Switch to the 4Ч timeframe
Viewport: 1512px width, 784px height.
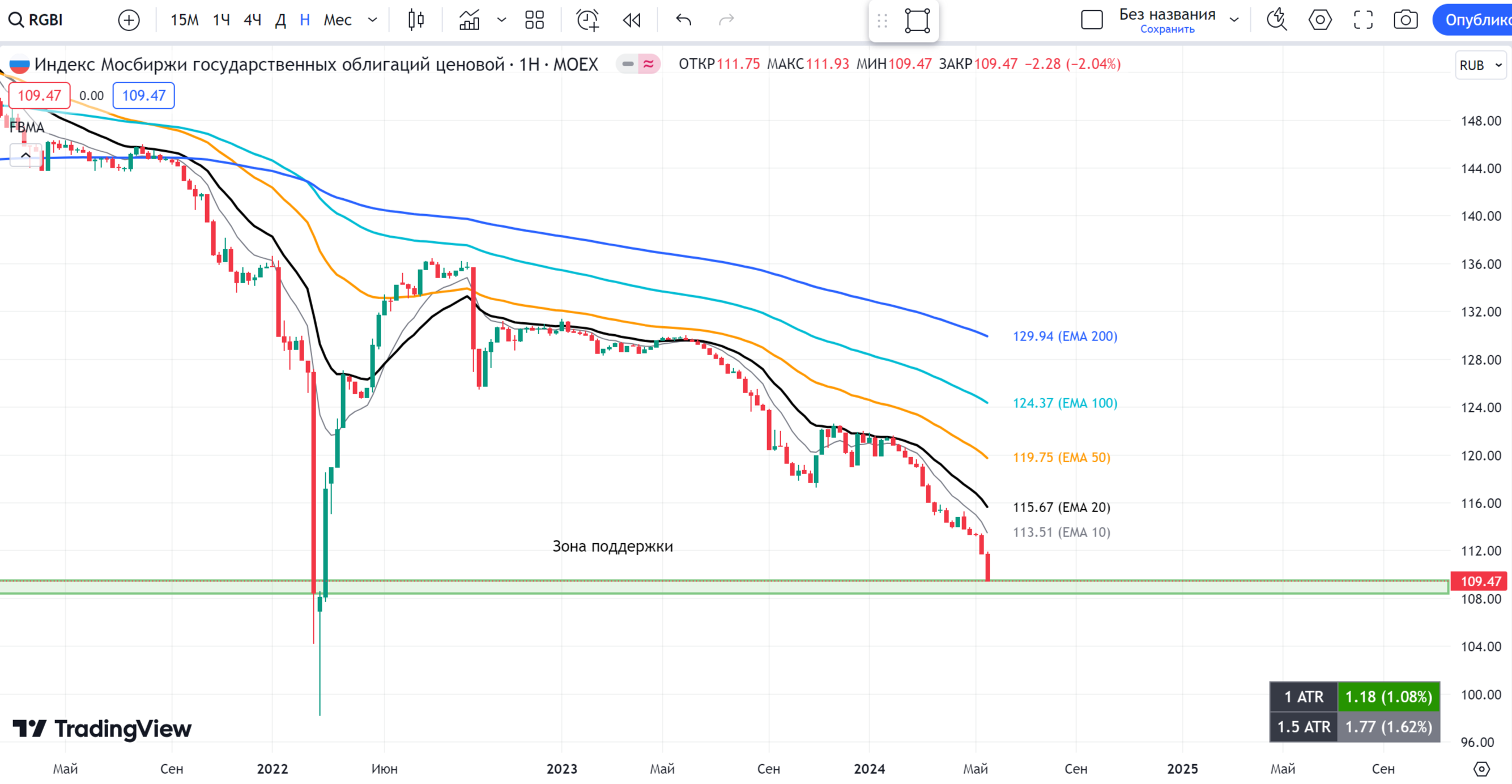(253, 20)
